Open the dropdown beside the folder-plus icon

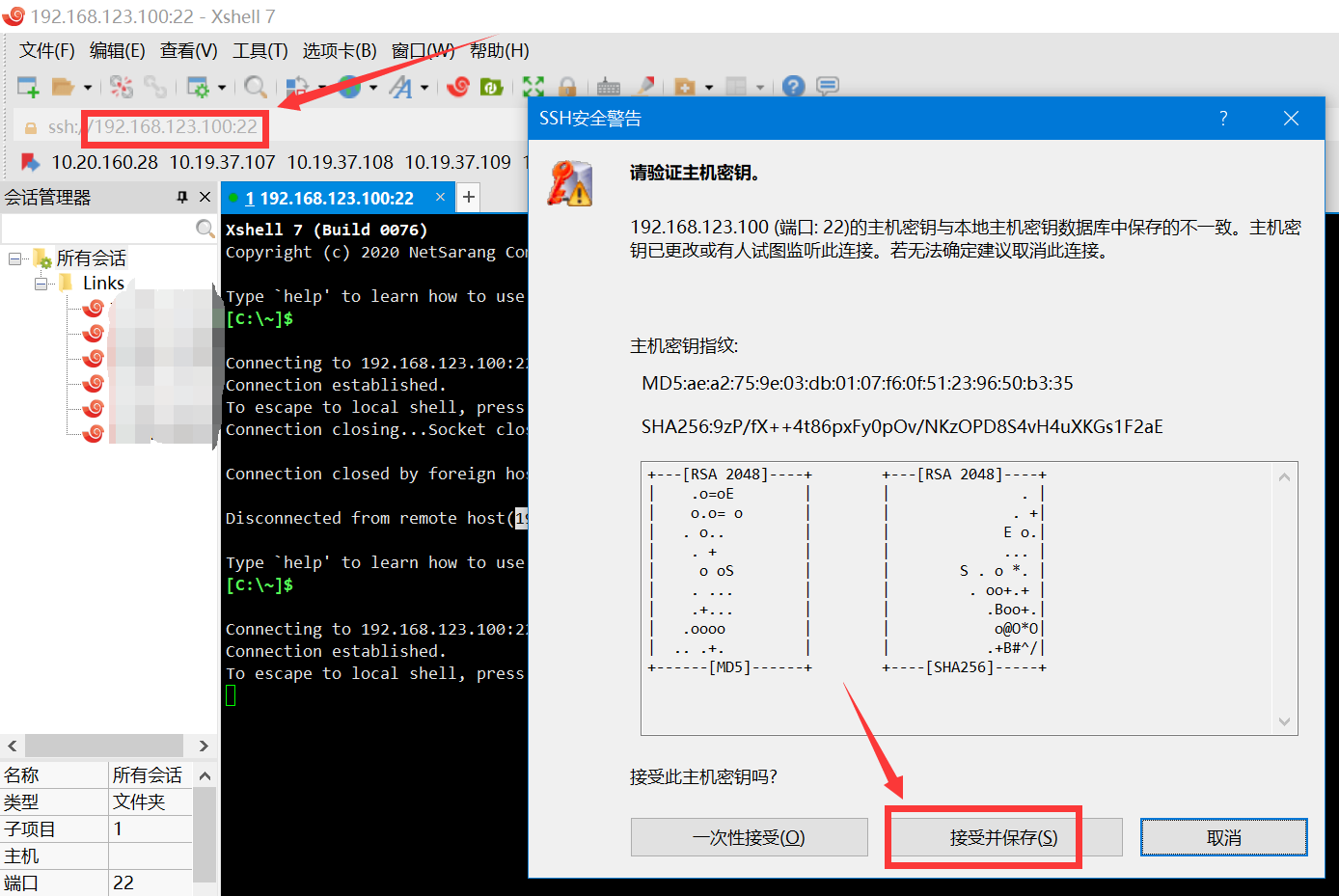pyautogui.click(x=709, y=87)
